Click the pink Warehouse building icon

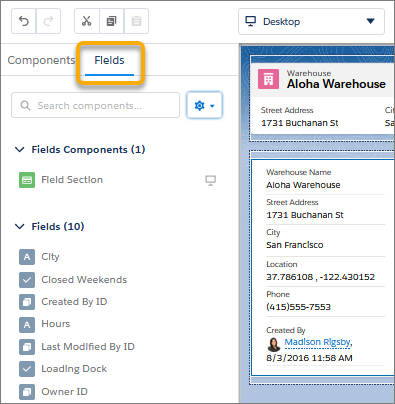coord(269,79)
